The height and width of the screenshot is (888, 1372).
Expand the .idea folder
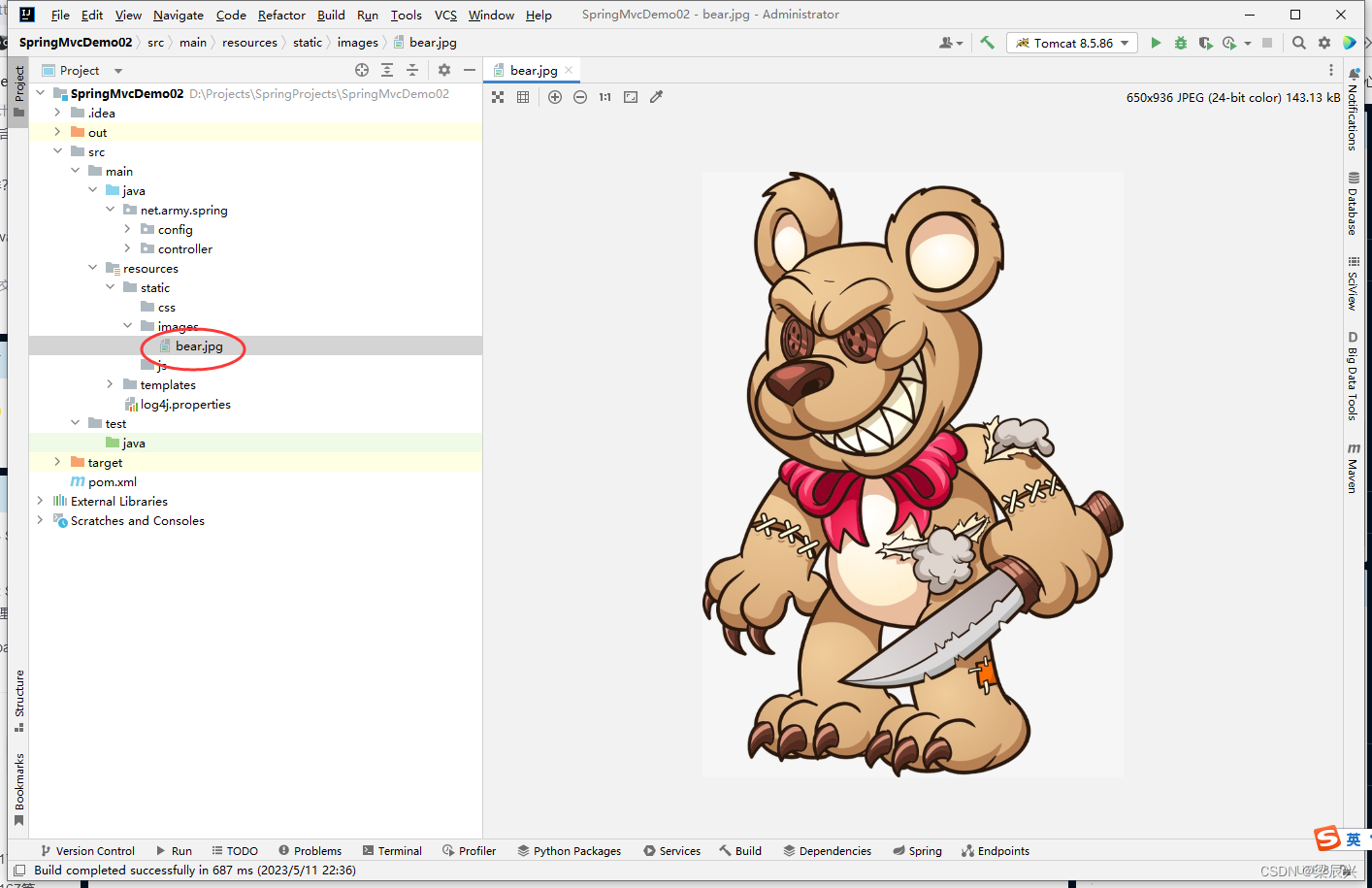pyautogui.click(x=58, y=113)
